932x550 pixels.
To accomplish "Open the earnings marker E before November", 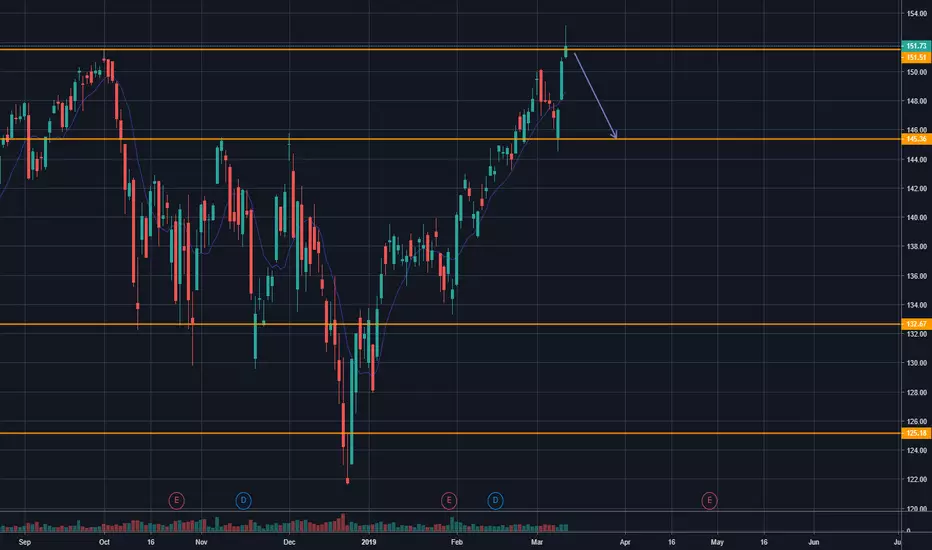I will click(x=176, y=501).
